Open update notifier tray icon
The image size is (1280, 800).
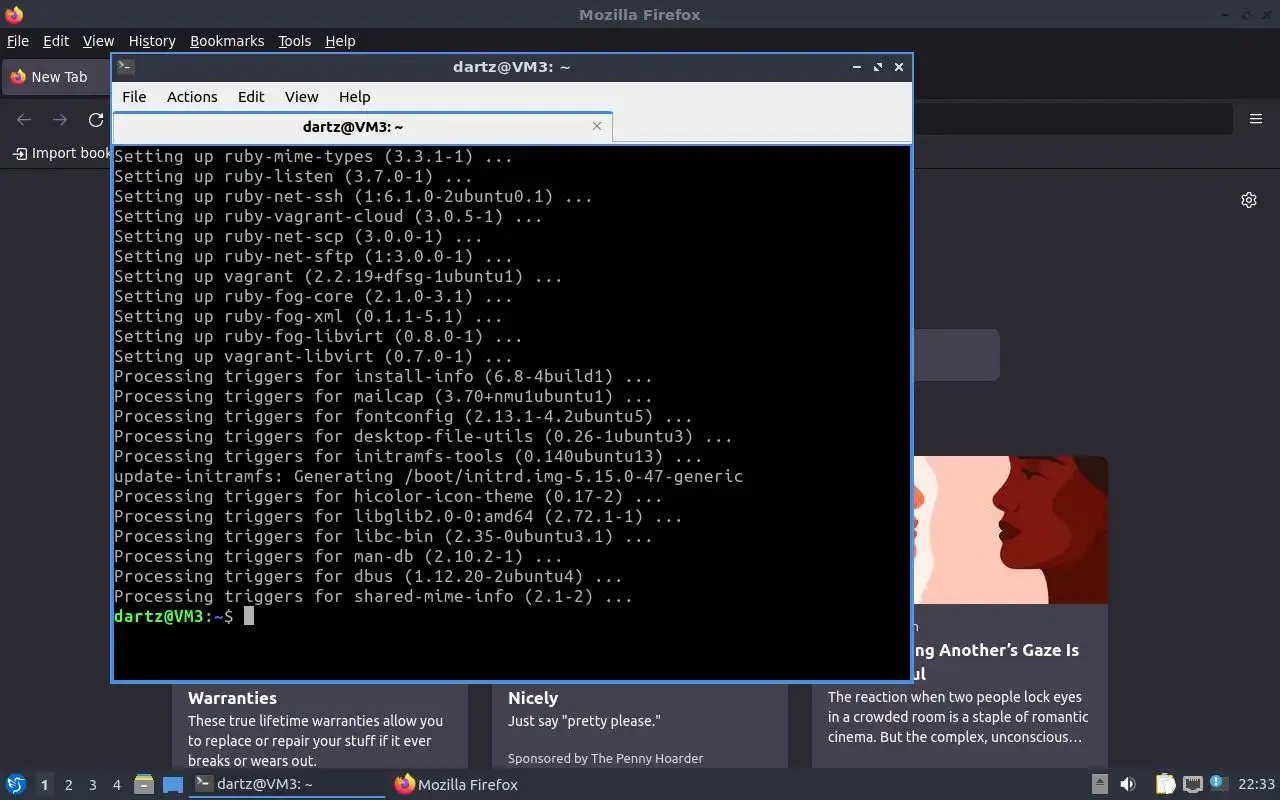tap(1217, 783)
